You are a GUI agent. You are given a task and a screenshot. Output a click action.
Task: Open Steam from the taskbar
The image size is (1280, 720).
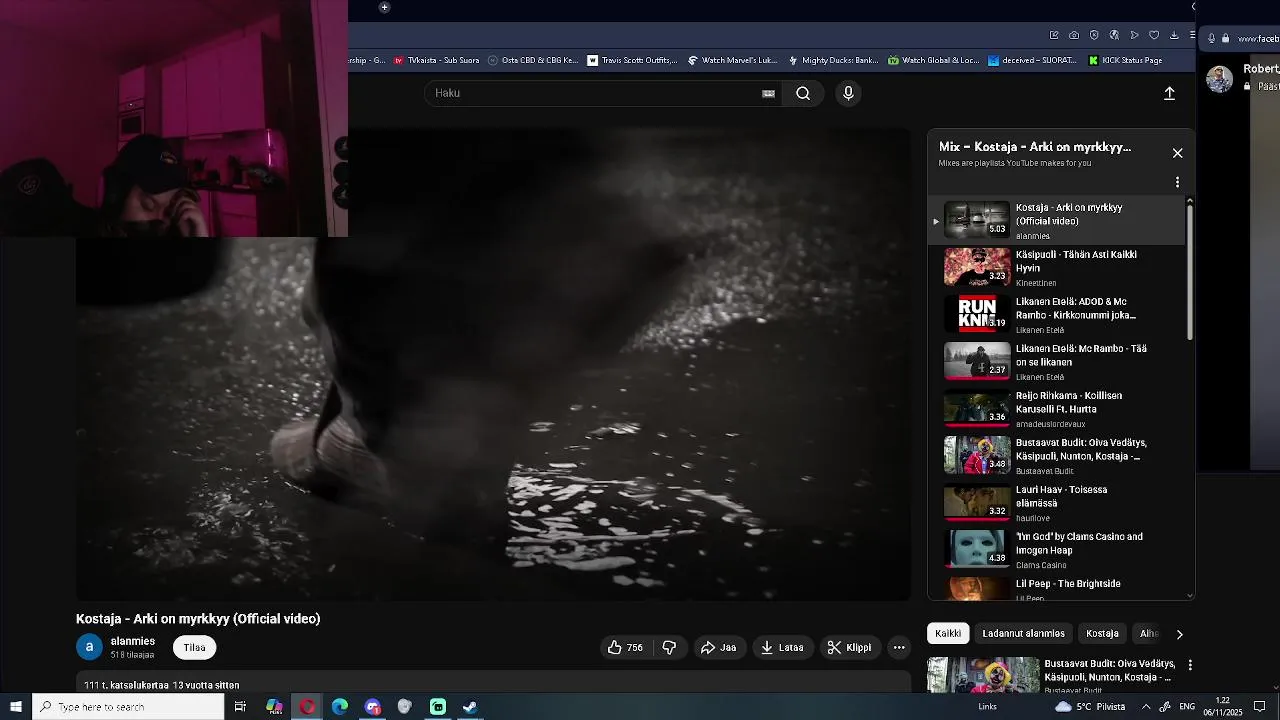[470, 707]
